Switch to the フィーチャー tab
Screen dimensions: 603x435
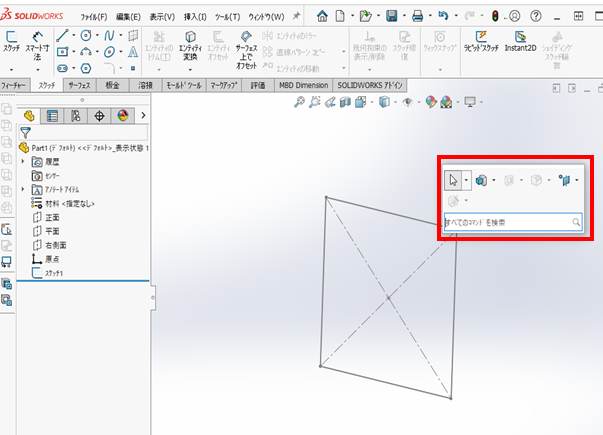(x=13, y=85)
